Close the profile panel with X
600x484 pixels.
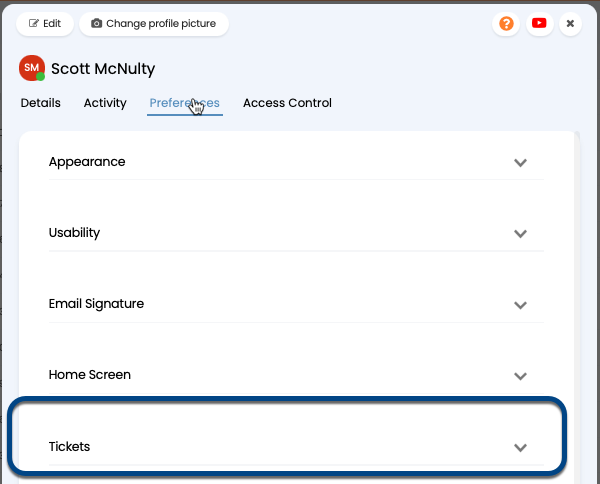[x=570, y=23]
